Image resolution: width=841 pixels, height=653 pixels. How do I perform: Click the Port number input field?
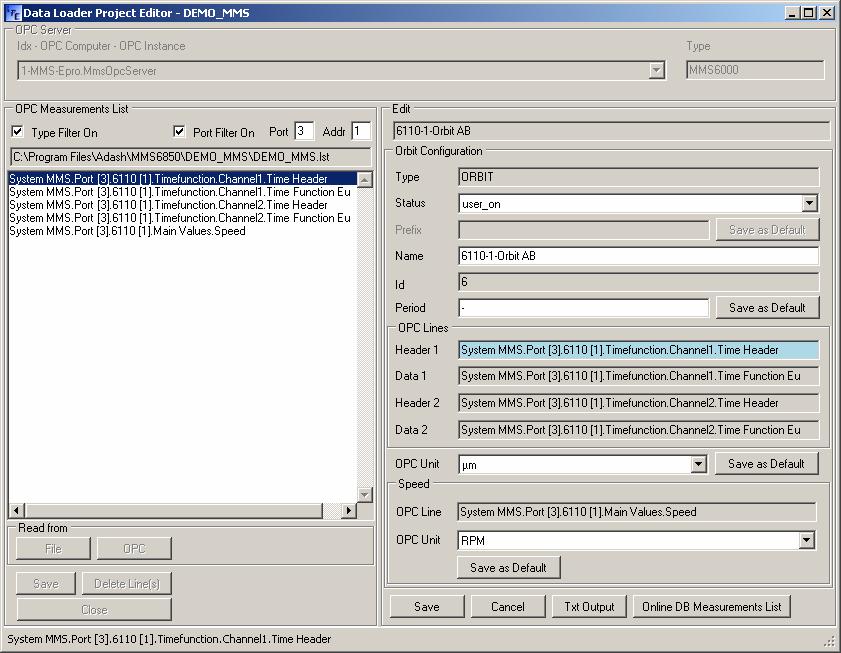pyautogui.click(x=304, y=131)
